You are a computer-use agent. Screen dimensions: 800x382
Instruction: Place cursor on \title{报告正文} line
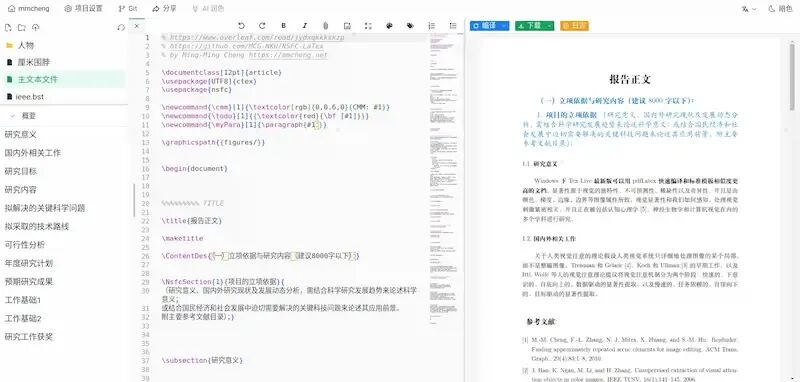point(192,221)
